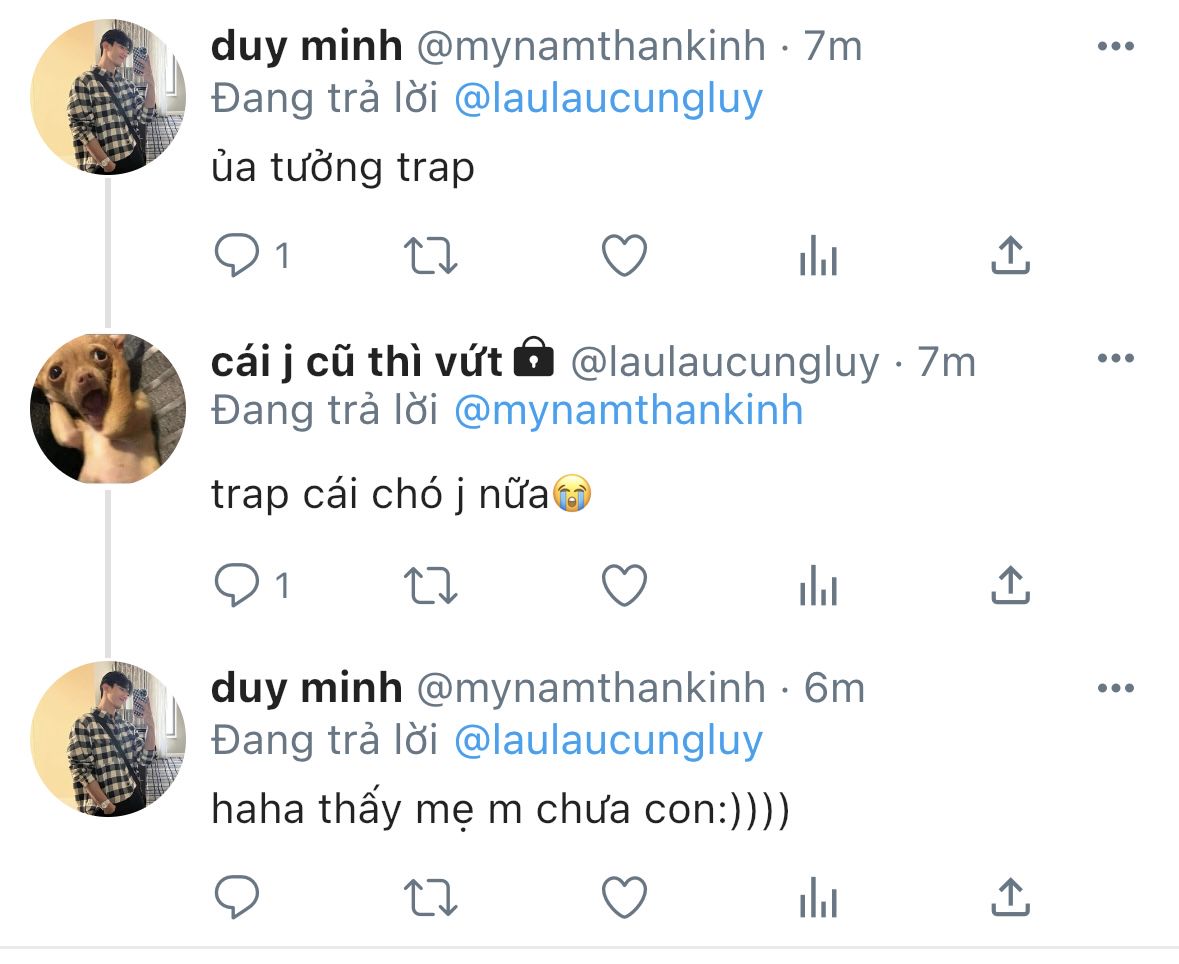Share the 'trap cái chó j nữa' tweet
This screenshot has width=1179, height=964.
tap(1010, 585)
